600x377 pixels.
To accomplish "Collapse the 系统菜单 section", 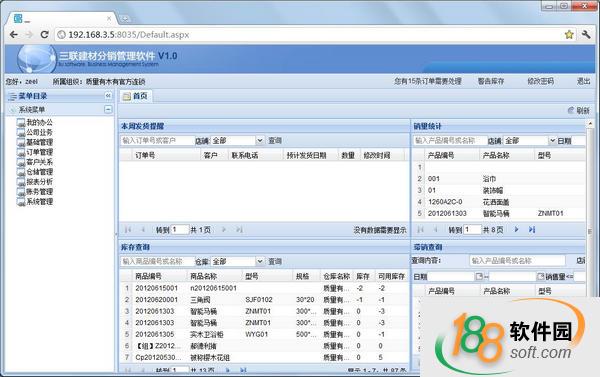I will [108, 110].
